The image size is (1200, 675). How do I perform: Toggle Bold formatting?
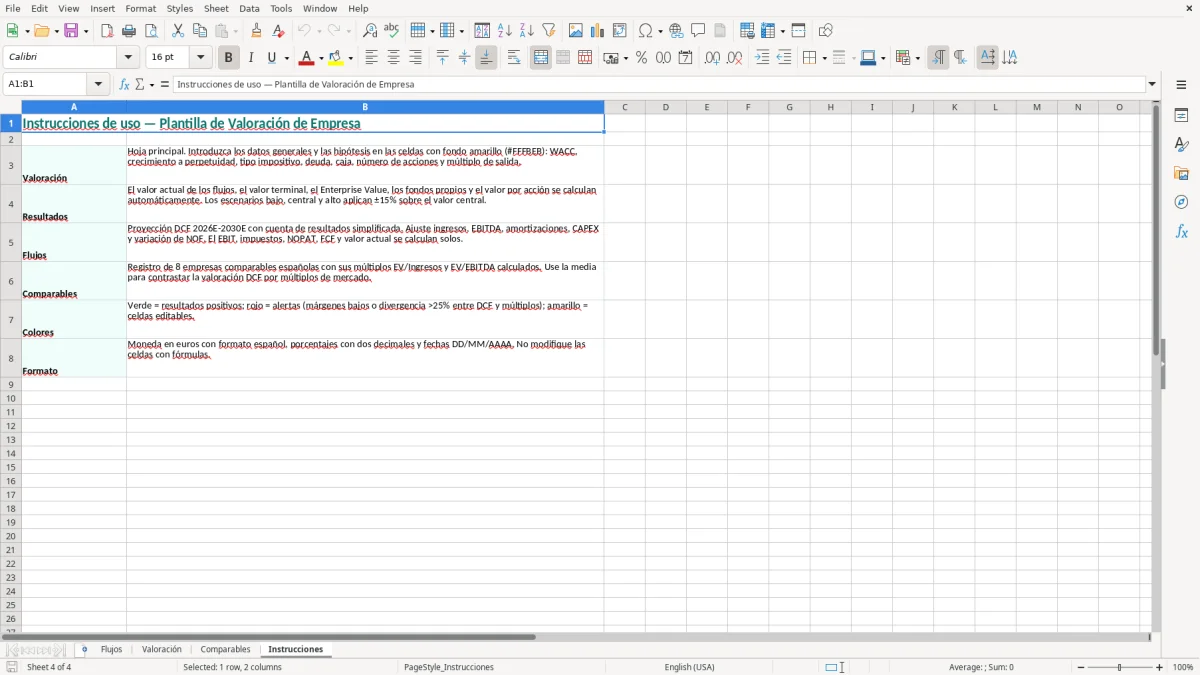point(229,58)
